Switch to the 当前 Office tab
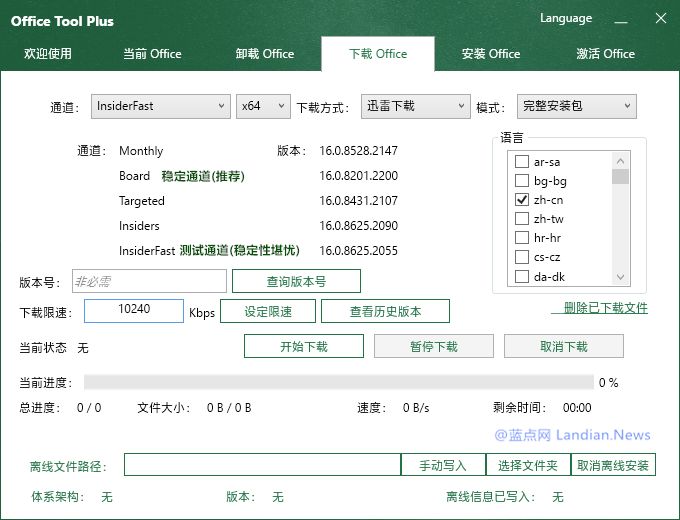 coord(152,54)
